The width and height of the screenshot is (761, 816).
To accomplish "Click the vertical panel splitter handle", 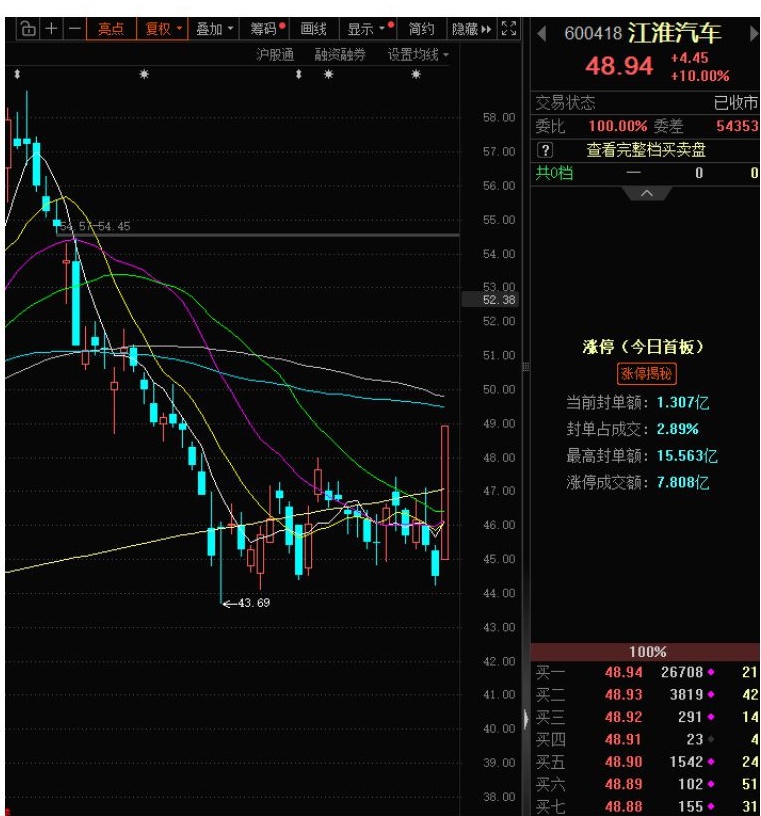I will tap(526, 366).
